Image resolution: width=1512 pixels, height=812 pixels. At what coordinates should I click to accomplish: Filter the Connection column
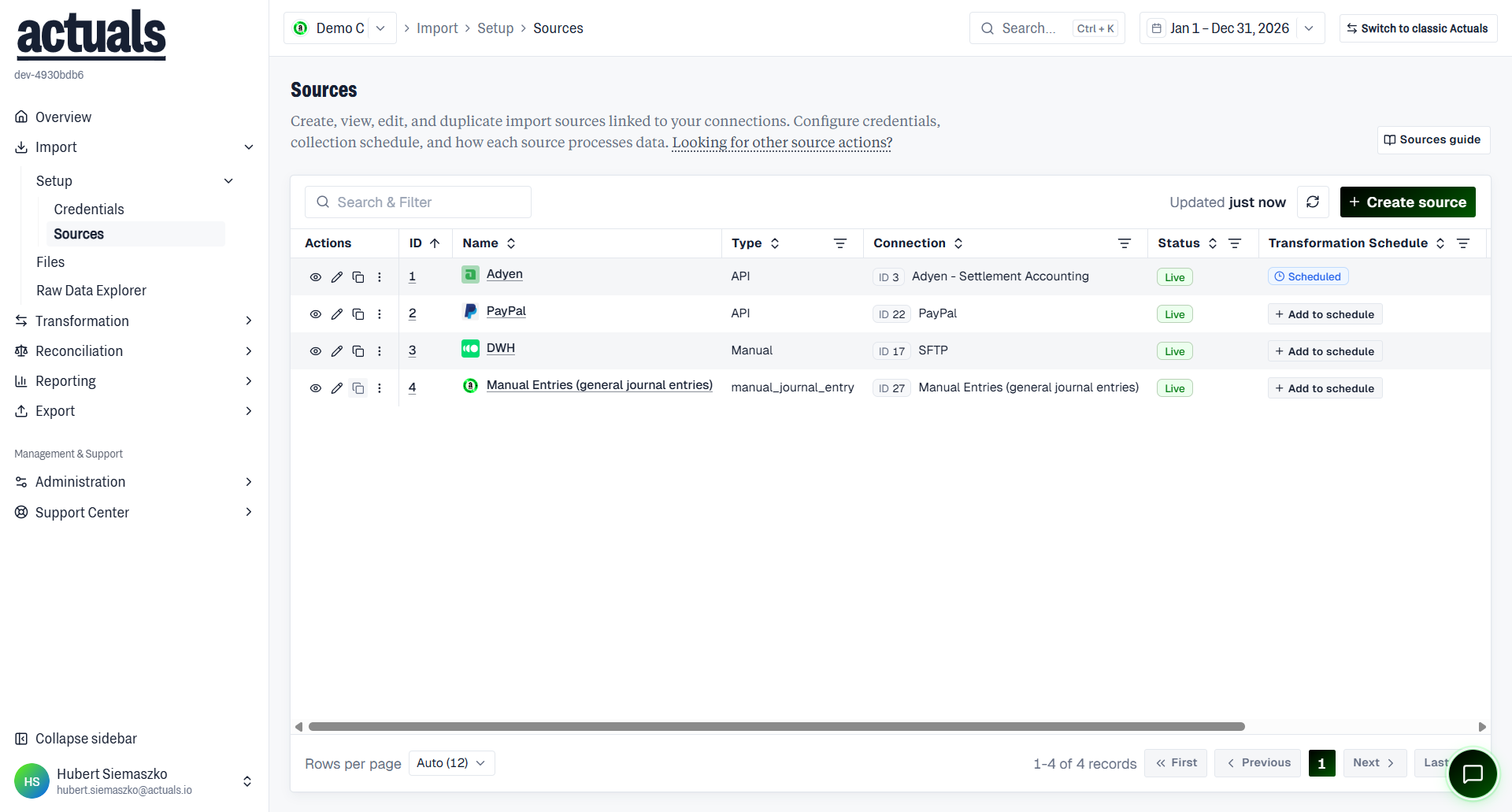[1125, 243]
